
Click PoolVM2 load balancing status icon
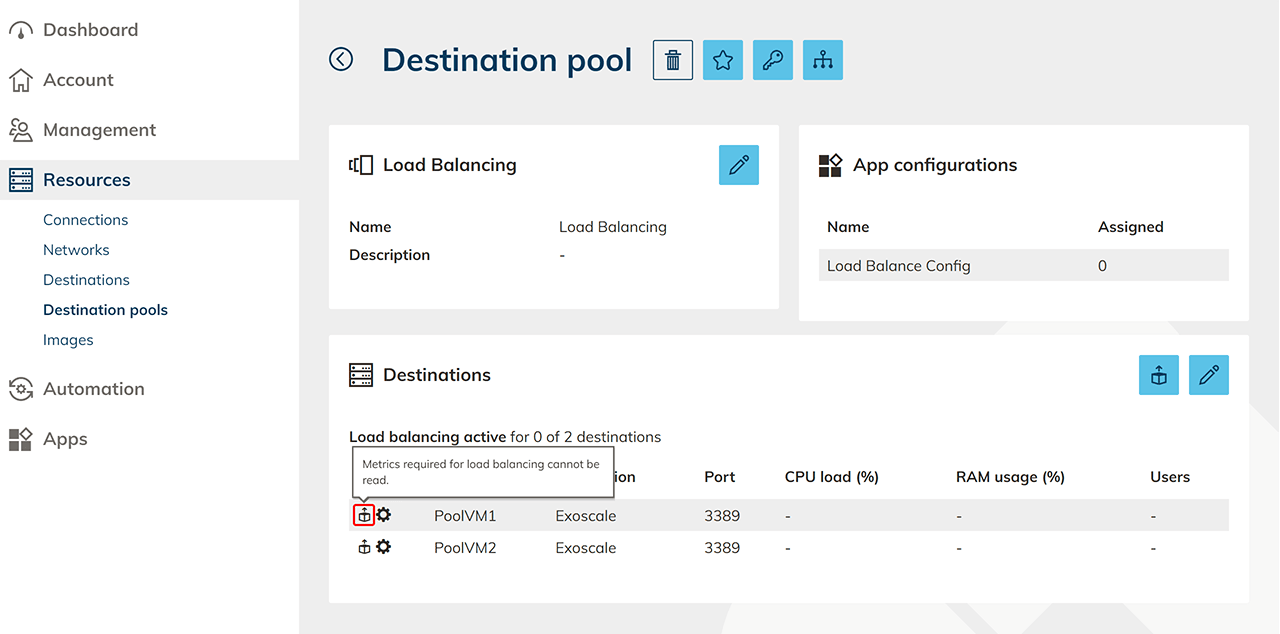point(364,547)
